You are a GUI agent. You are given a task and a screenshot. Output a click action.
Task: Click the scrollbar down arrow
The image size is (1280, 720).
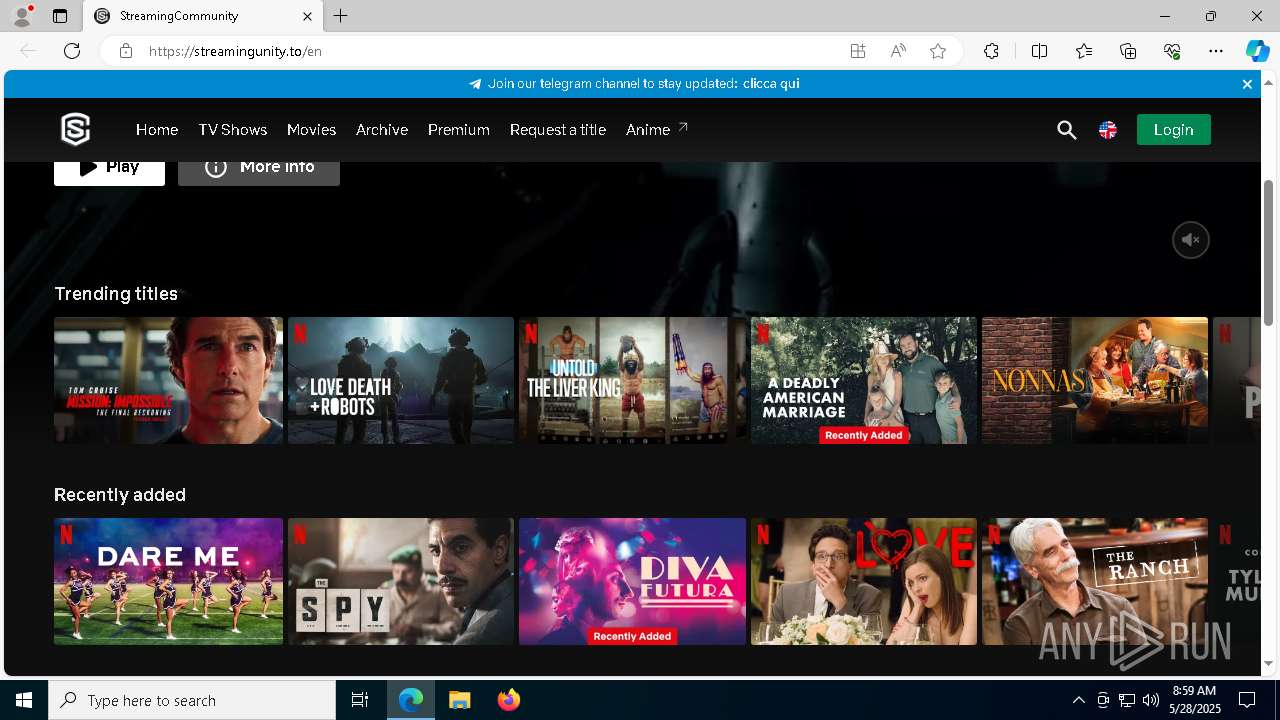1269,664
